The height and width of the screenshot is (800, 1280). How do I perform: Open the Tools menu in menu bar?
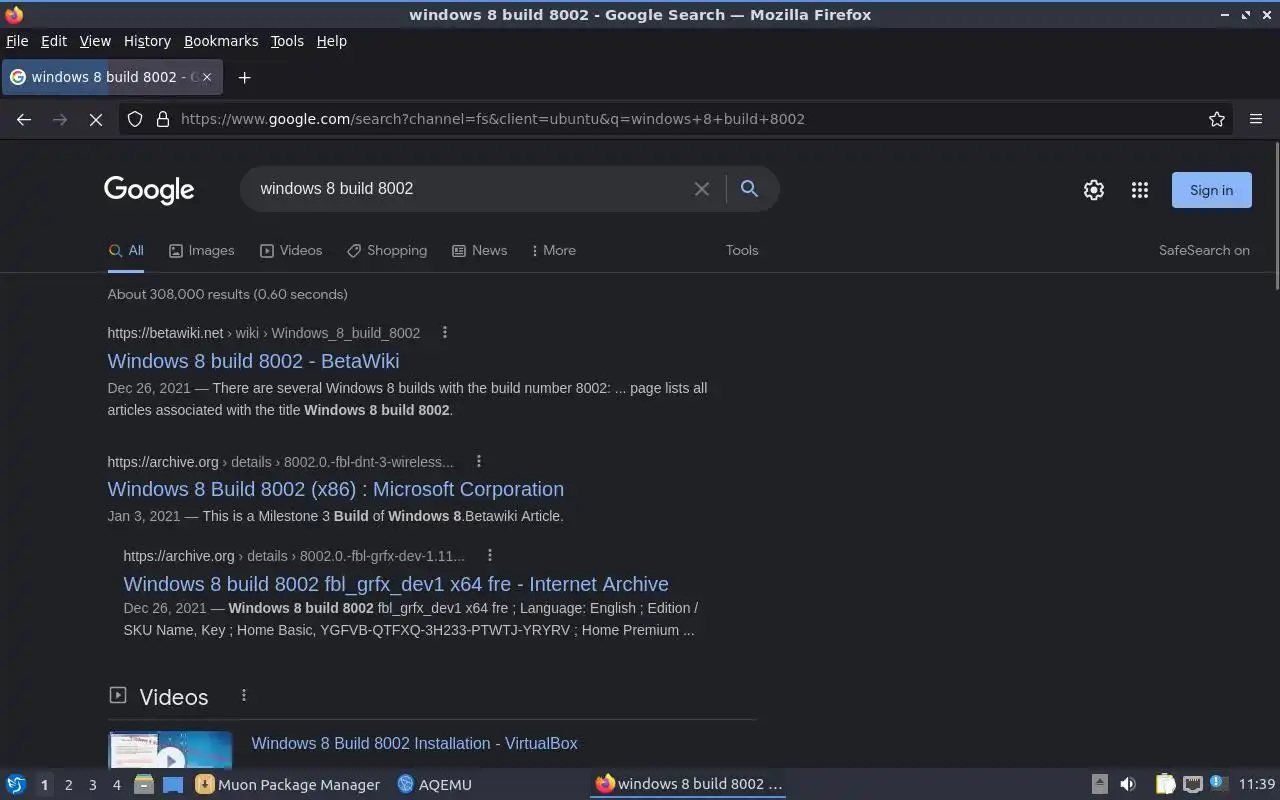click(287, 41)
